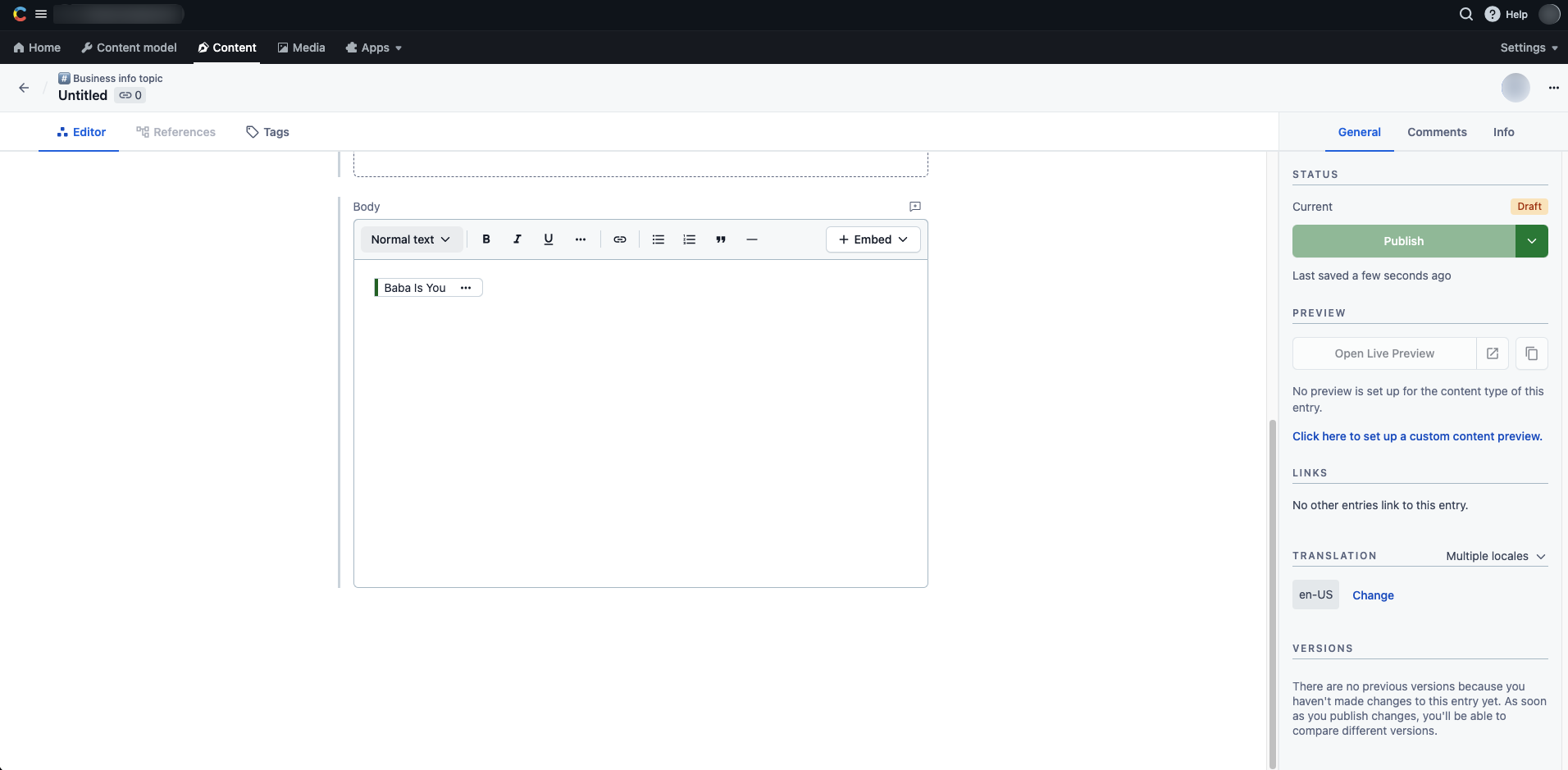Click the link count badge next to Untitled
Image resolution: width=1568 pixels, height=770 pixels.
[x=130, y=95]
